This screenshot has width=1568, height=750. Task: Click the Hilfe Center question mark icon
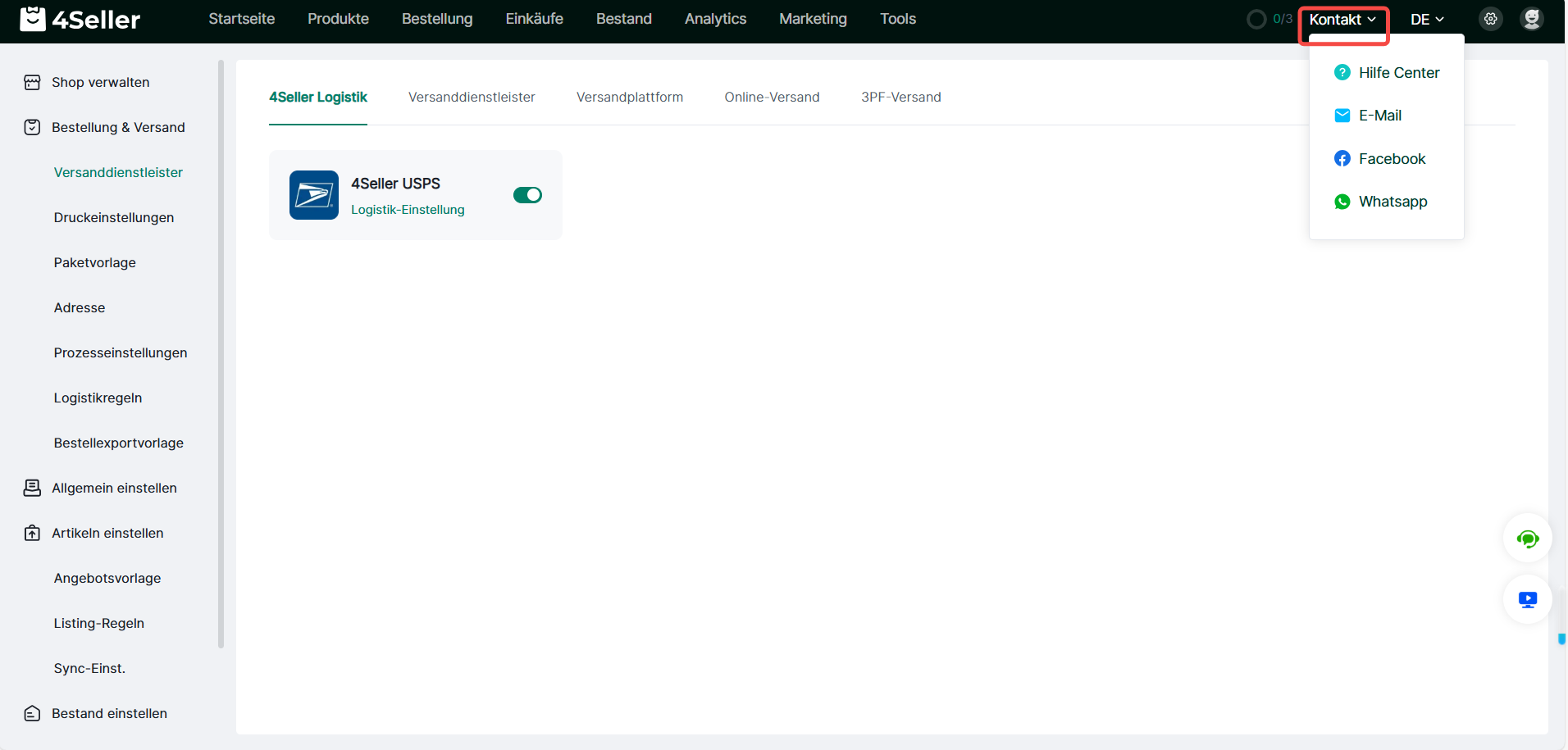tap(1342, 73)
